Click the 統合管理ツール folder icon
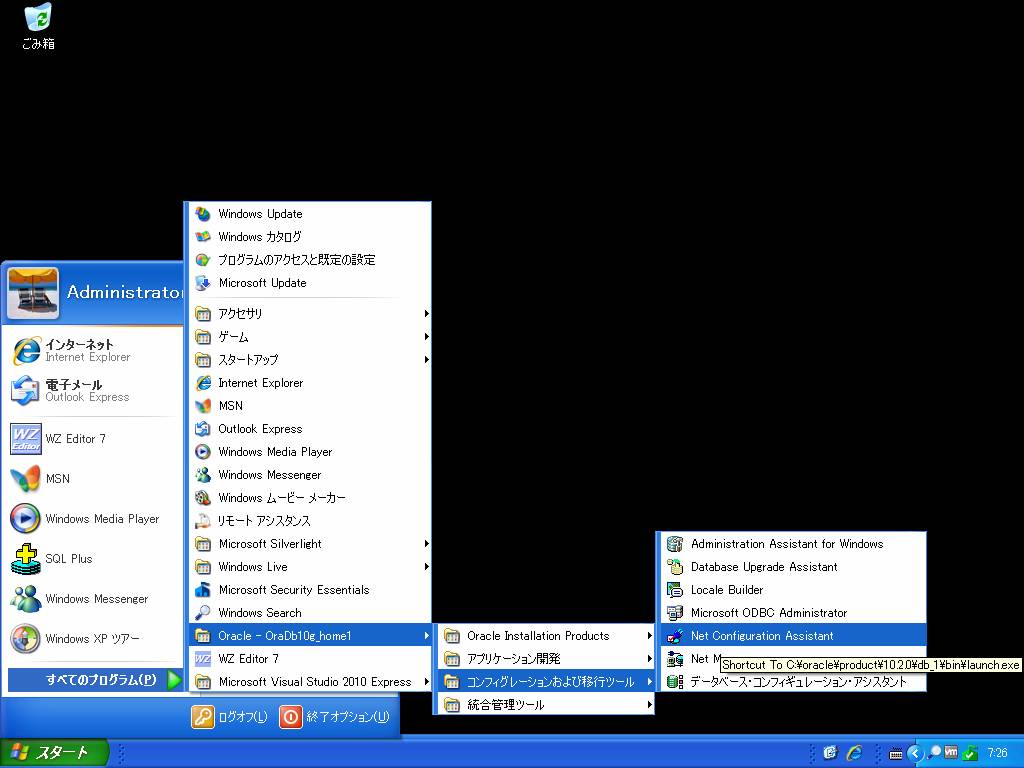 [x=451, y=705]
